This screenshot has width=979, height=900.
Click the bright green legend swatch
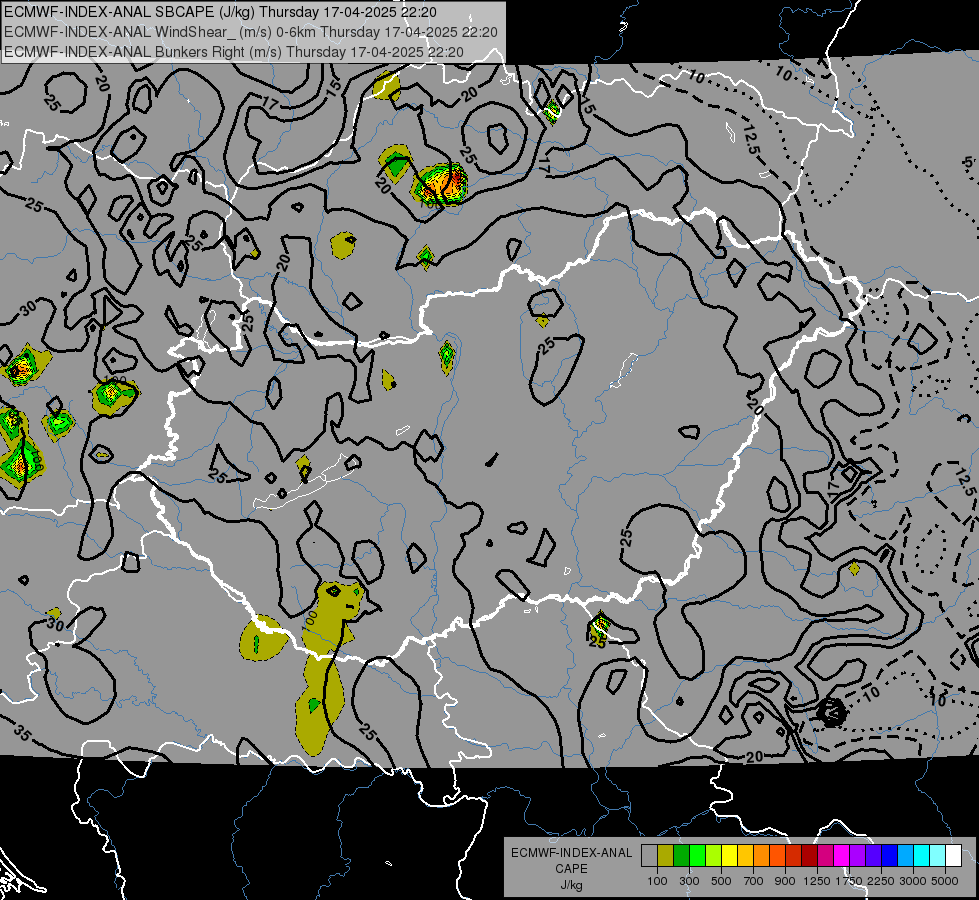coord(698,855)
